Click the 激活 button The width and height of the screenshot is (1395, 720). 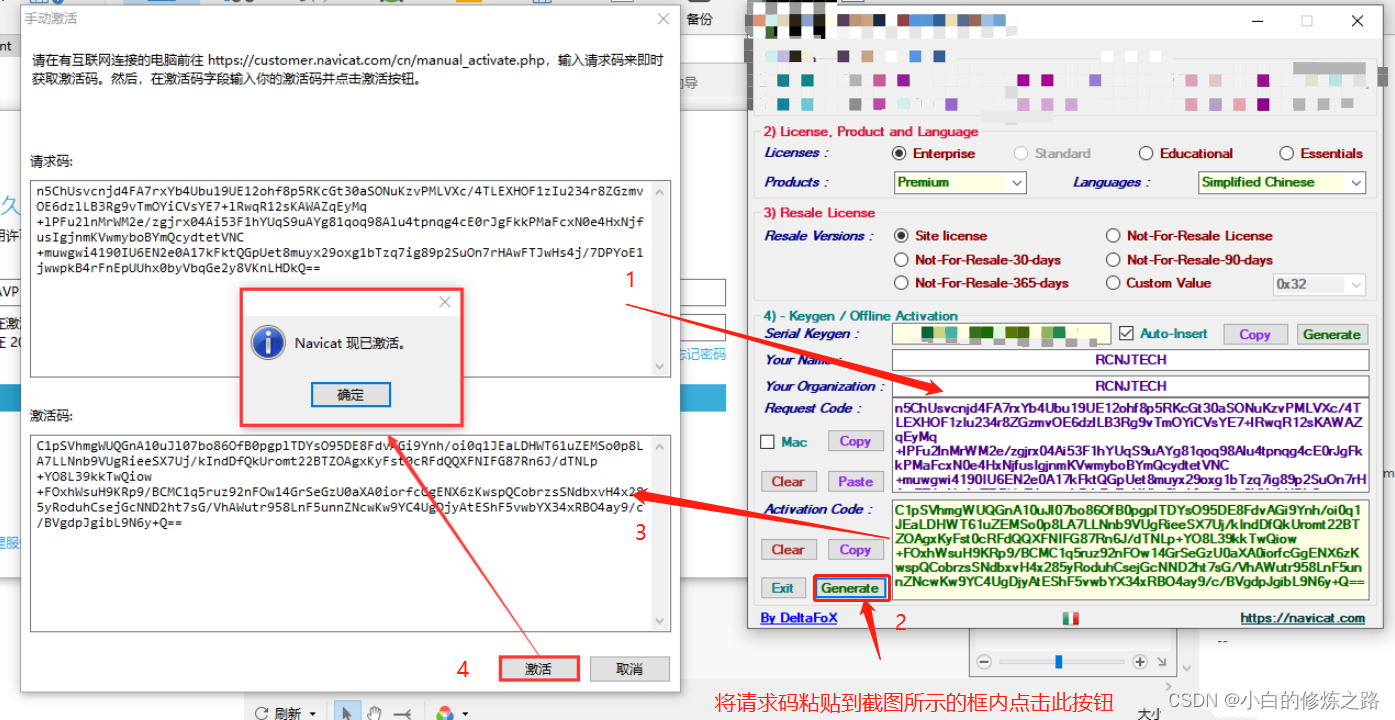click(x=539, y=669)
